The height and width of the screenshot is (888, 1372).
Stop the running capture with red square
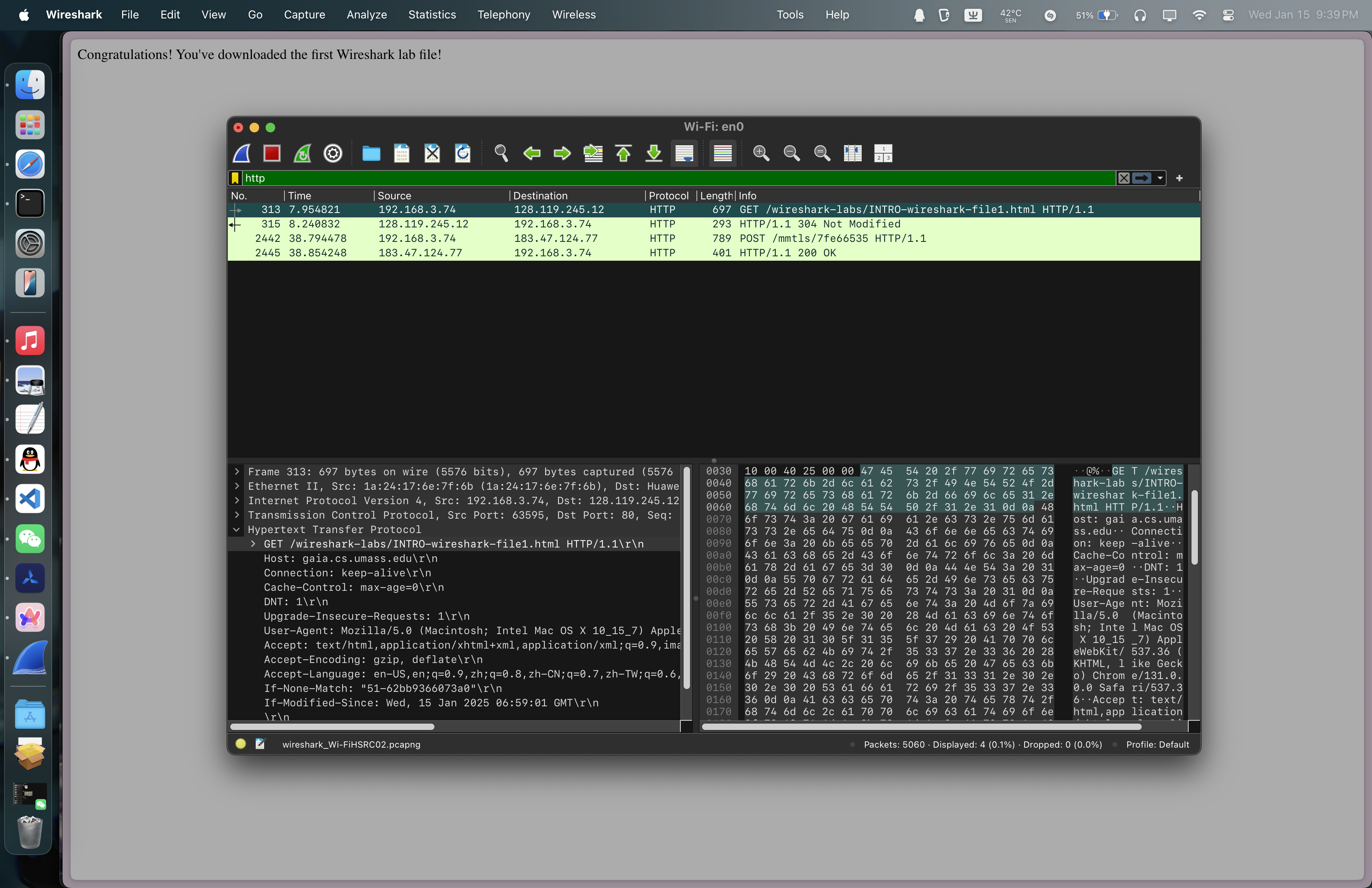[272, 153]
